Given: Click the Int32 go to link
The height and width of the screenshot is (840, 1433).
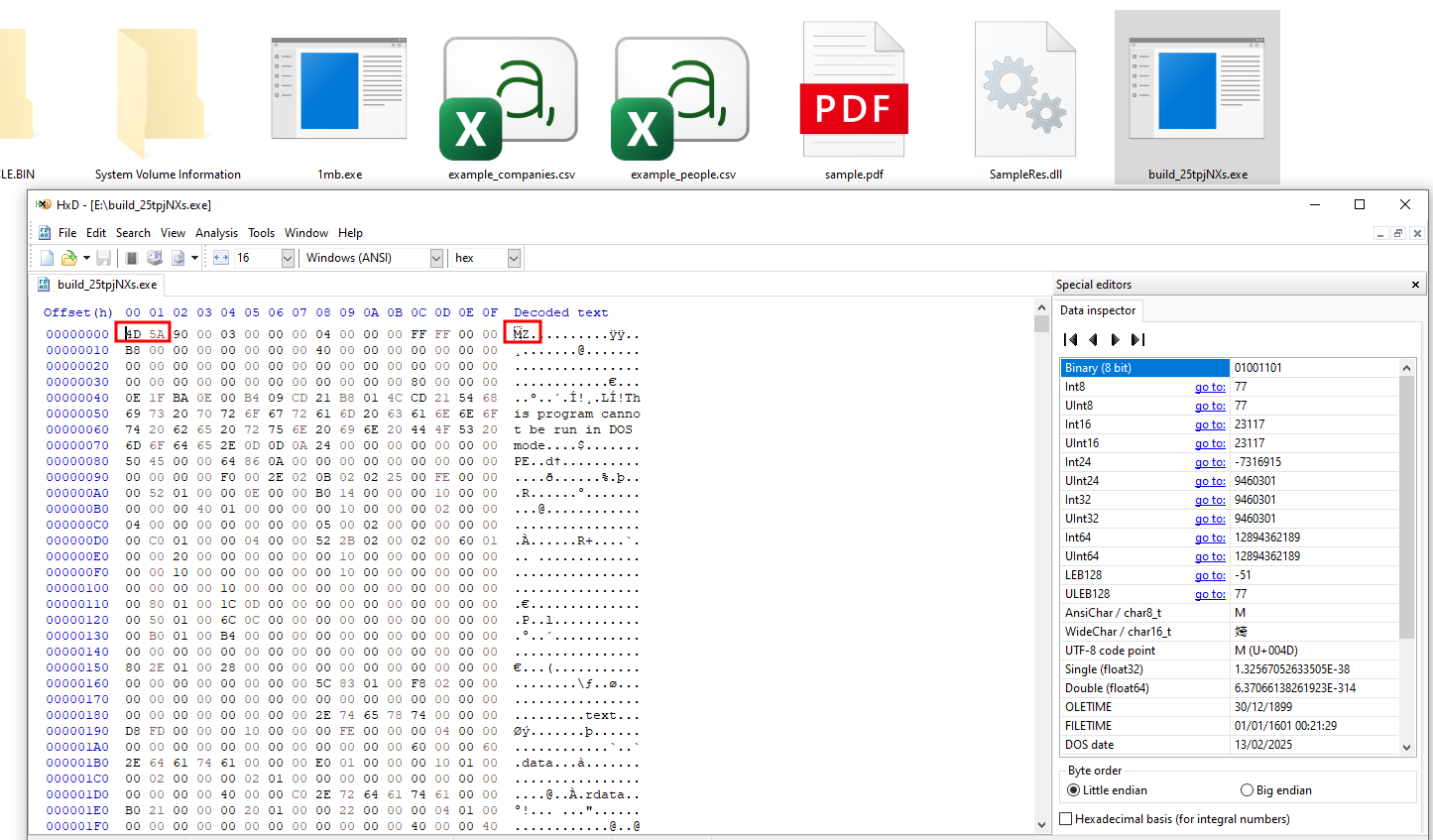Looking at the screenshot, I should [1210, 500].
